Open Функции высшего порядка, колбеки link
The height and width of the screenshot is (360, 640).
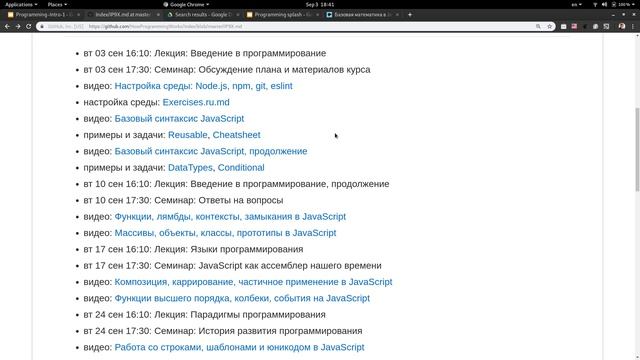coord(242,298)
